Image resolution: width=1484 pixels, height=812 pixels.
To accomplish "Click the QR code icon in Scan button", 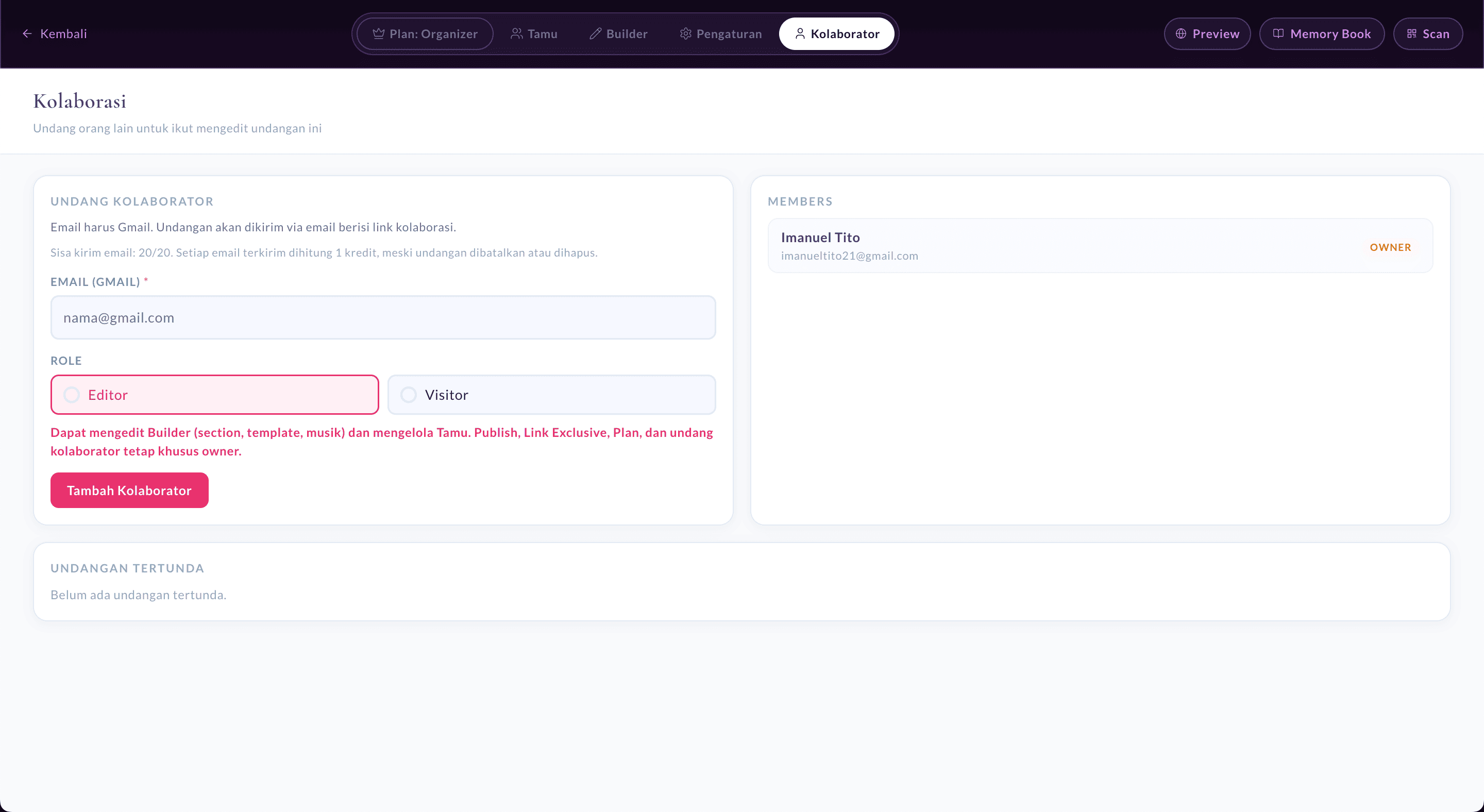I will point(1411,34).
